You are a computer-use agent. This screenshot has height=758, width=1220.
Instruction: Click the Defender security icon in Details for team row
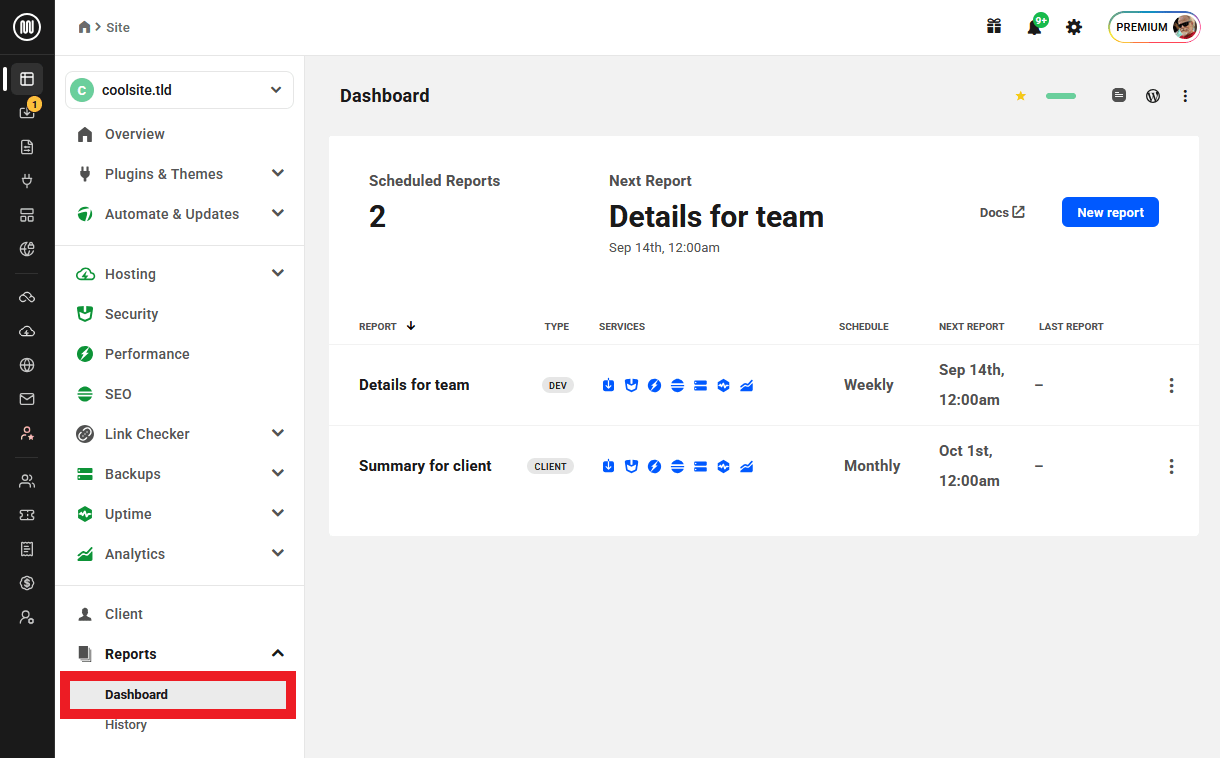point(631,385)
